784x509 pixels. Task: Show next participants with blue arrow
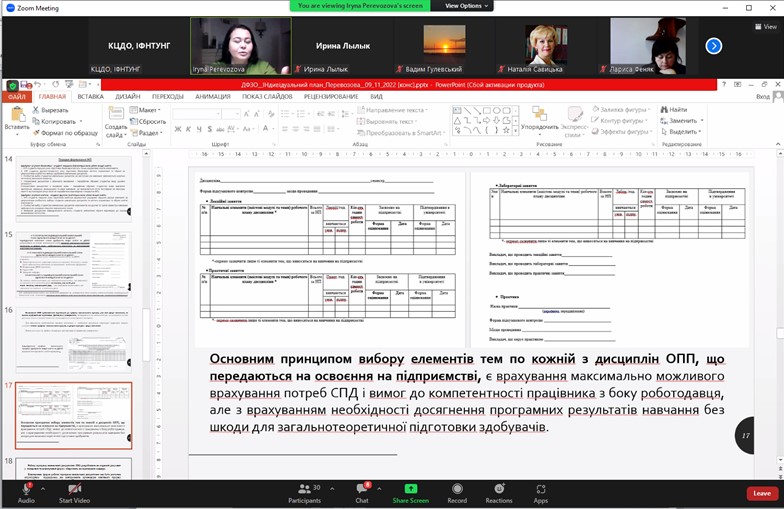click(713, 45)
